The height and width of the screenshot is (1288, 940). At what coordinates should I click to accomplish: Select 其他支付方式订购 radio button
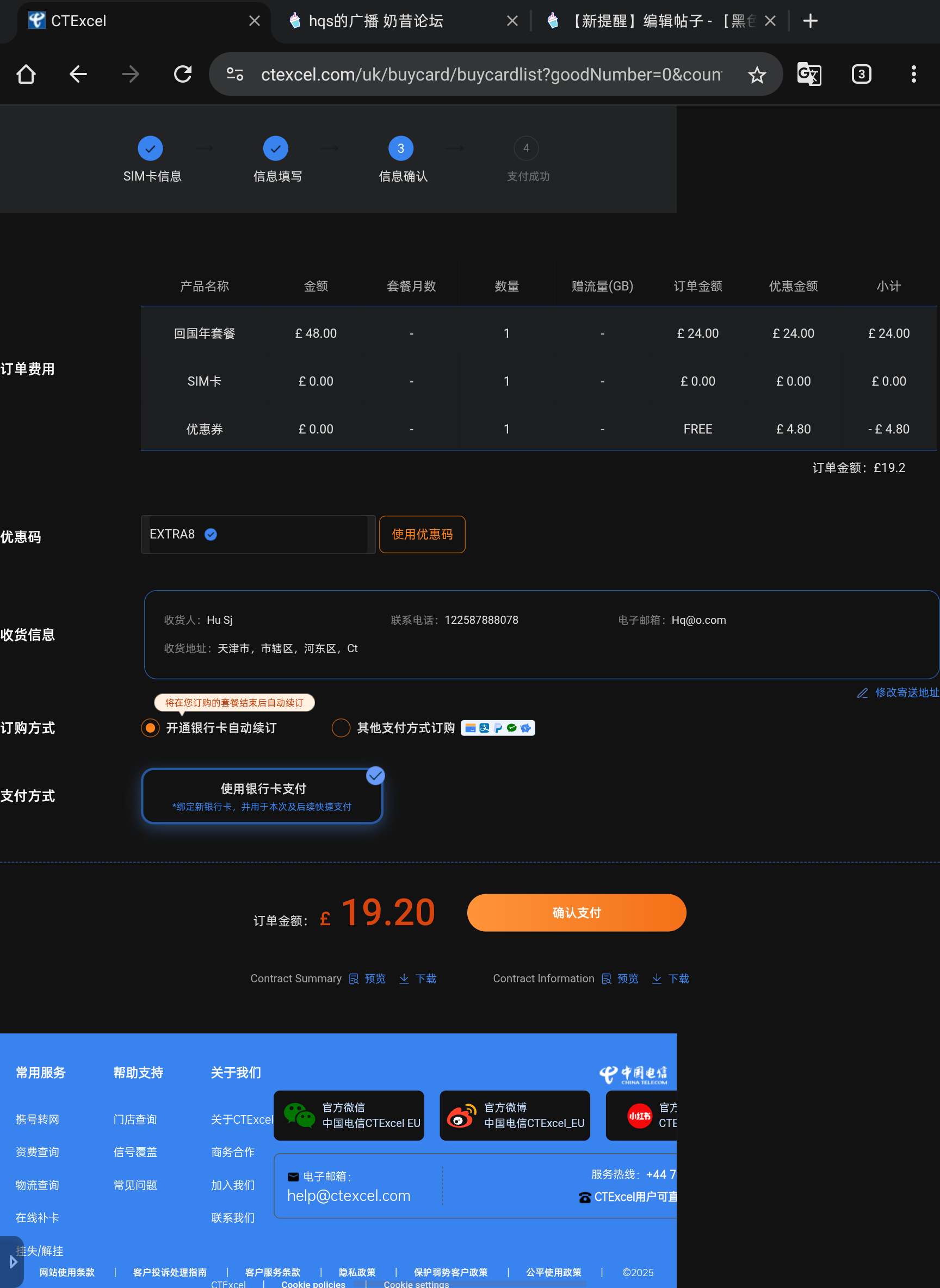coord(341,728)
